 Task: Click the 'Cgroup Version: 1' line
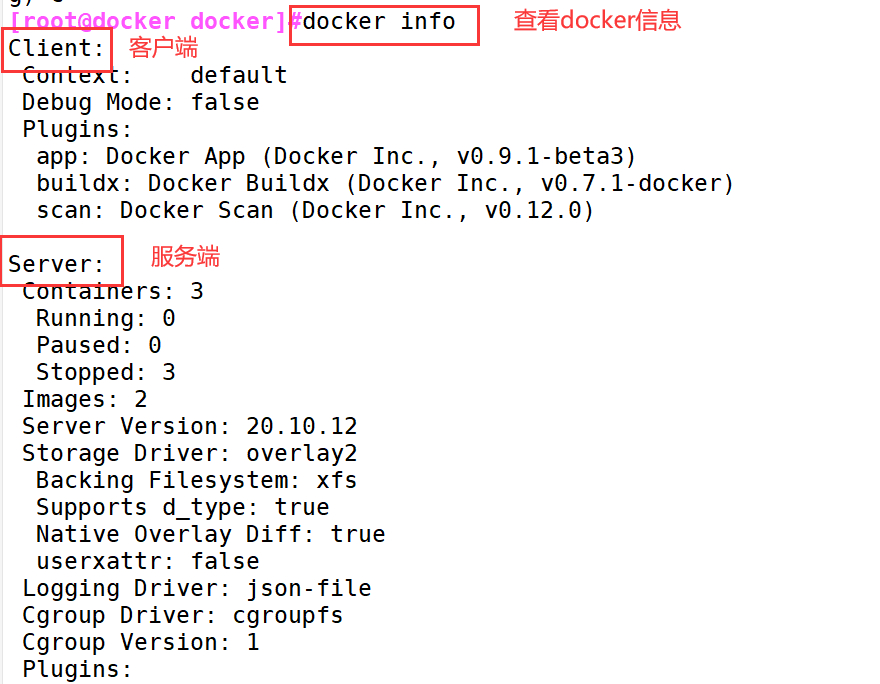pyautogui.click(x=141, y=642)
